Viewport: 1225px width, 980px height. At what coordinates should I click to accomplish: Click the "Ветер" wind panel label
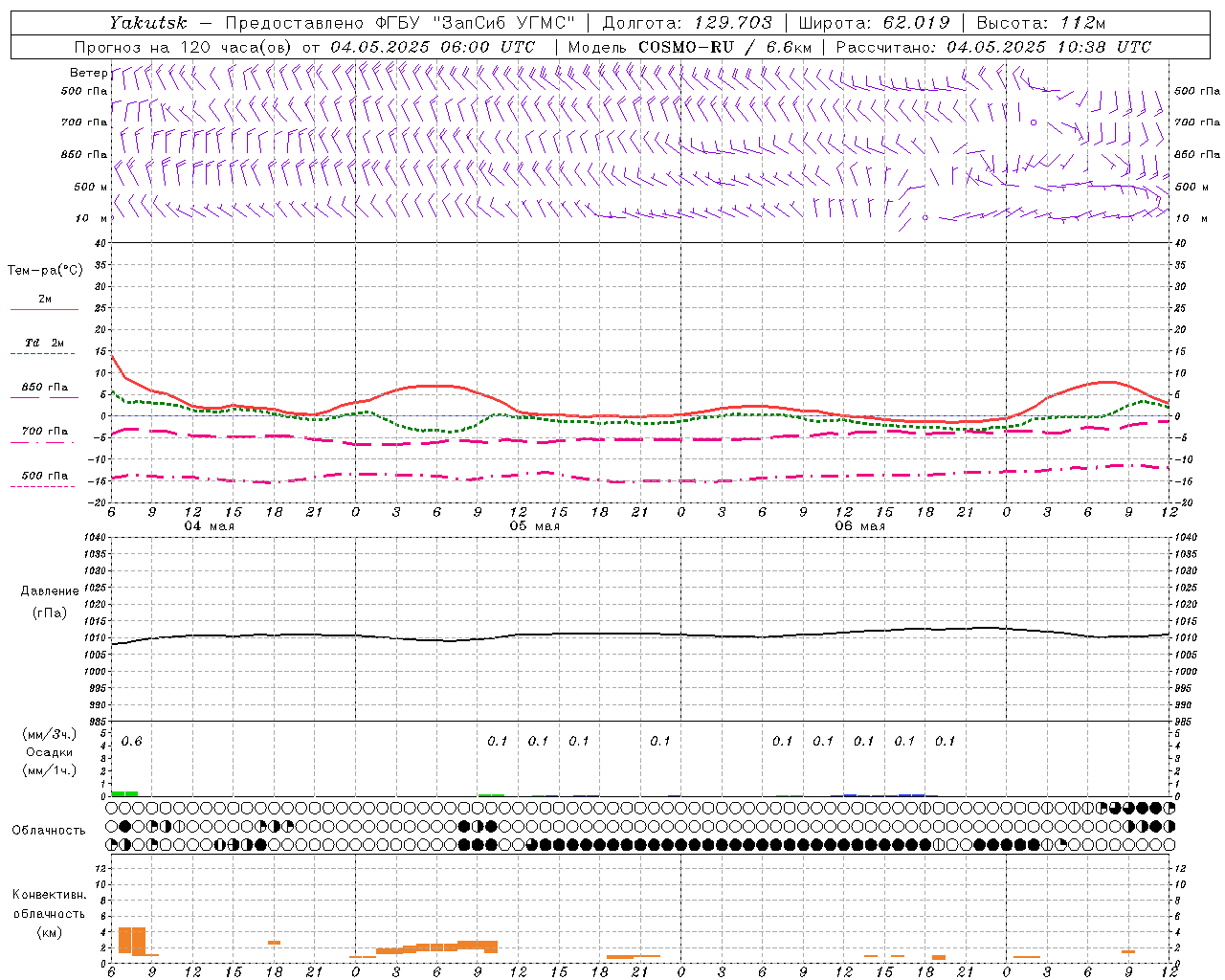[x=88, y=73]
